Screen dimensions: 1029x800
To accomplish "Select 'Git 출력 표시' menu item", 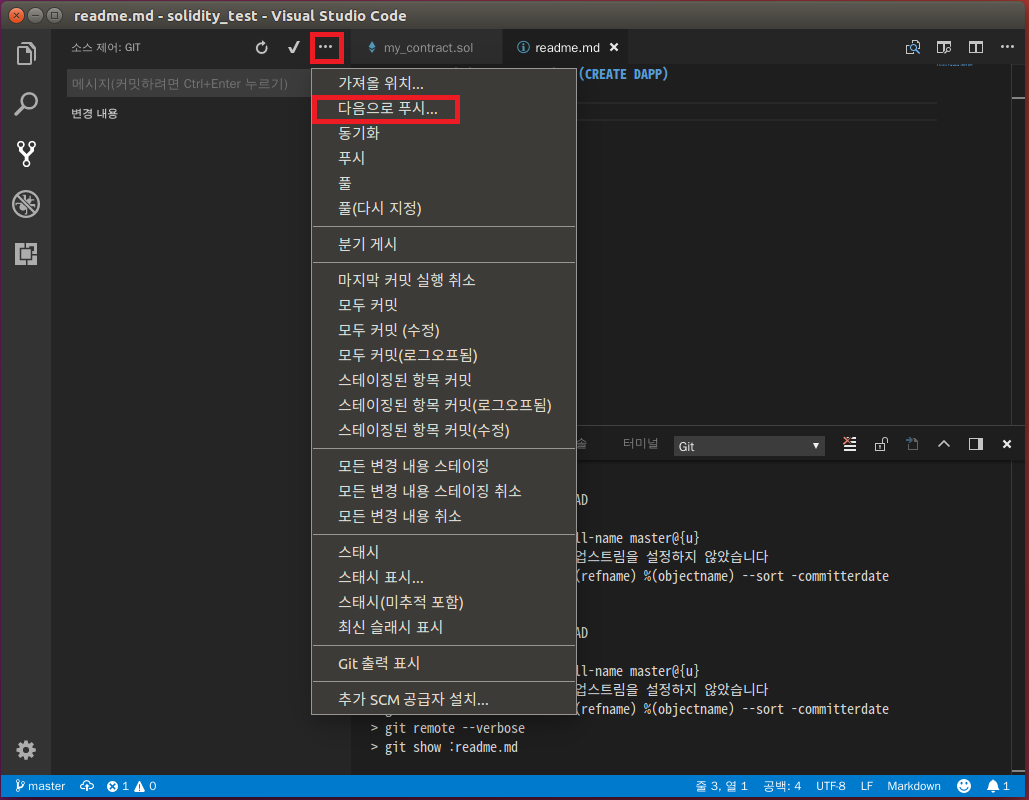I will click(x=444, y=663).
